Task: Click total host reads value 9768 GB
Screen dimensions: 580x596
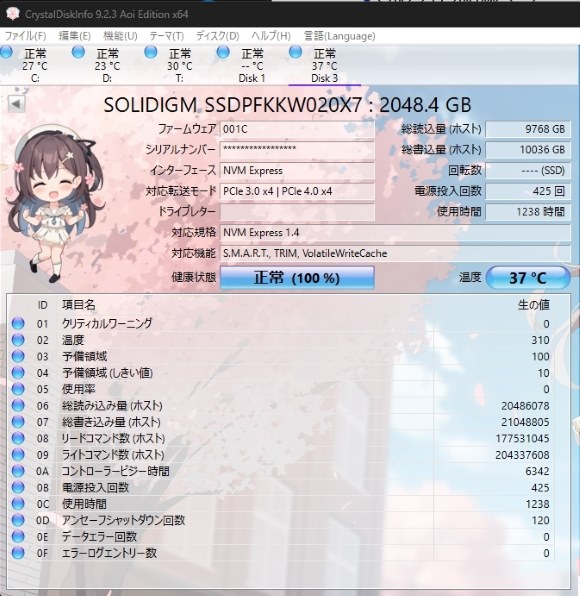Action: point(528,129)
